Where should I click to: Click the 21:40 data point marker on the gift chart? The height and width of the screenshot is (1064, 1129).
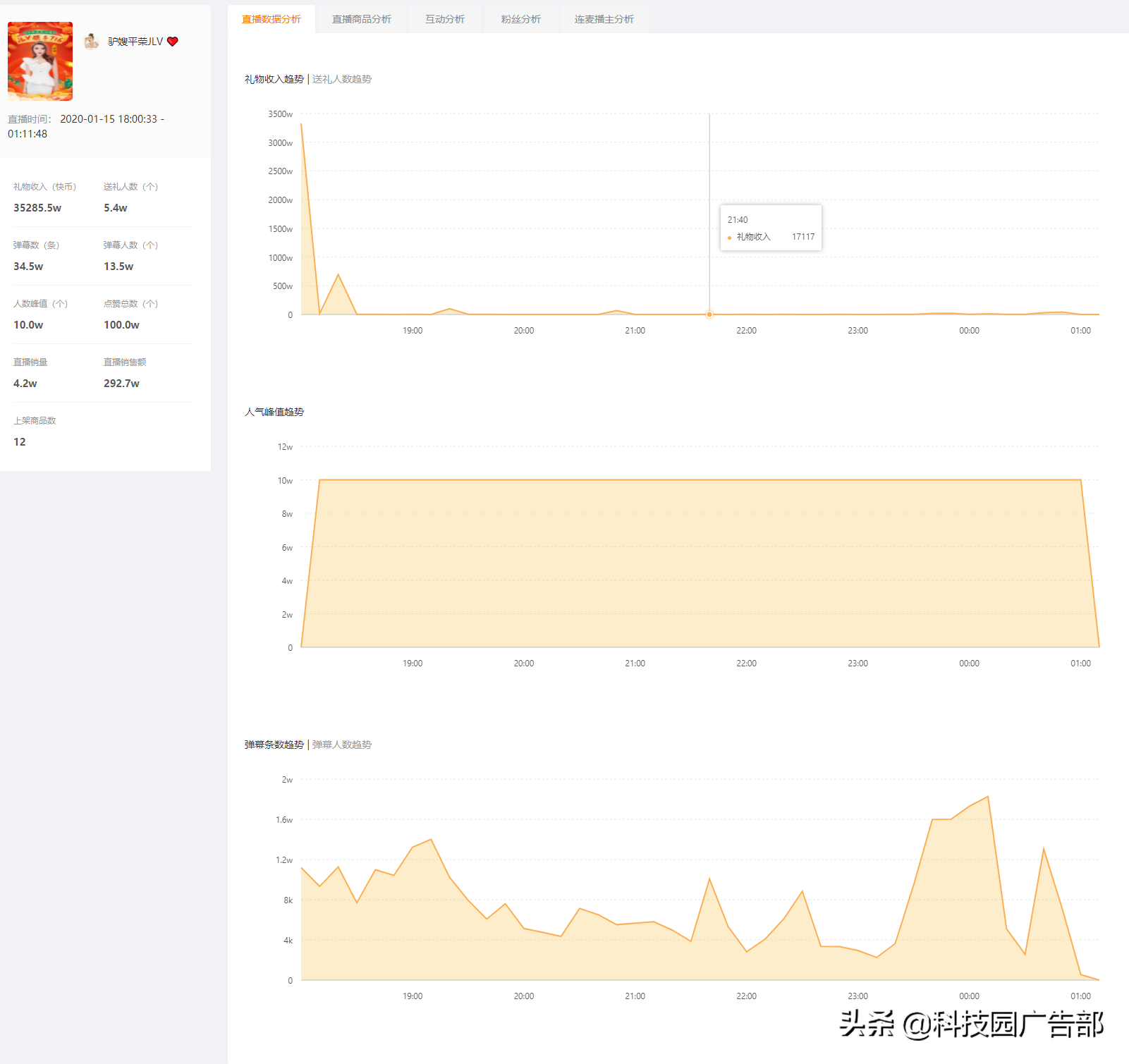709,314
